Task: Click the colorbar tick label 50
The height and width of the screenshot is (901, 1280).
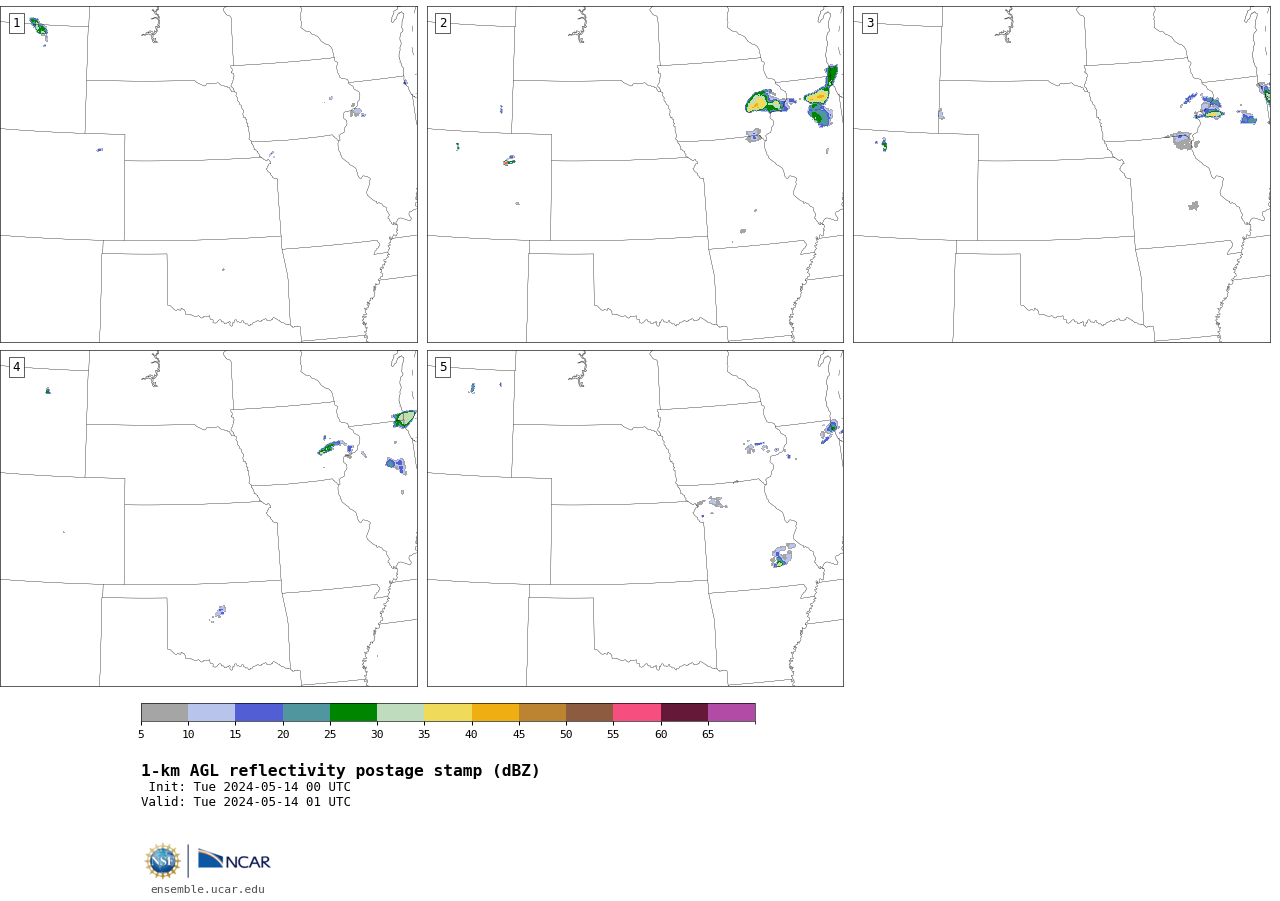Action: [566, 734]
